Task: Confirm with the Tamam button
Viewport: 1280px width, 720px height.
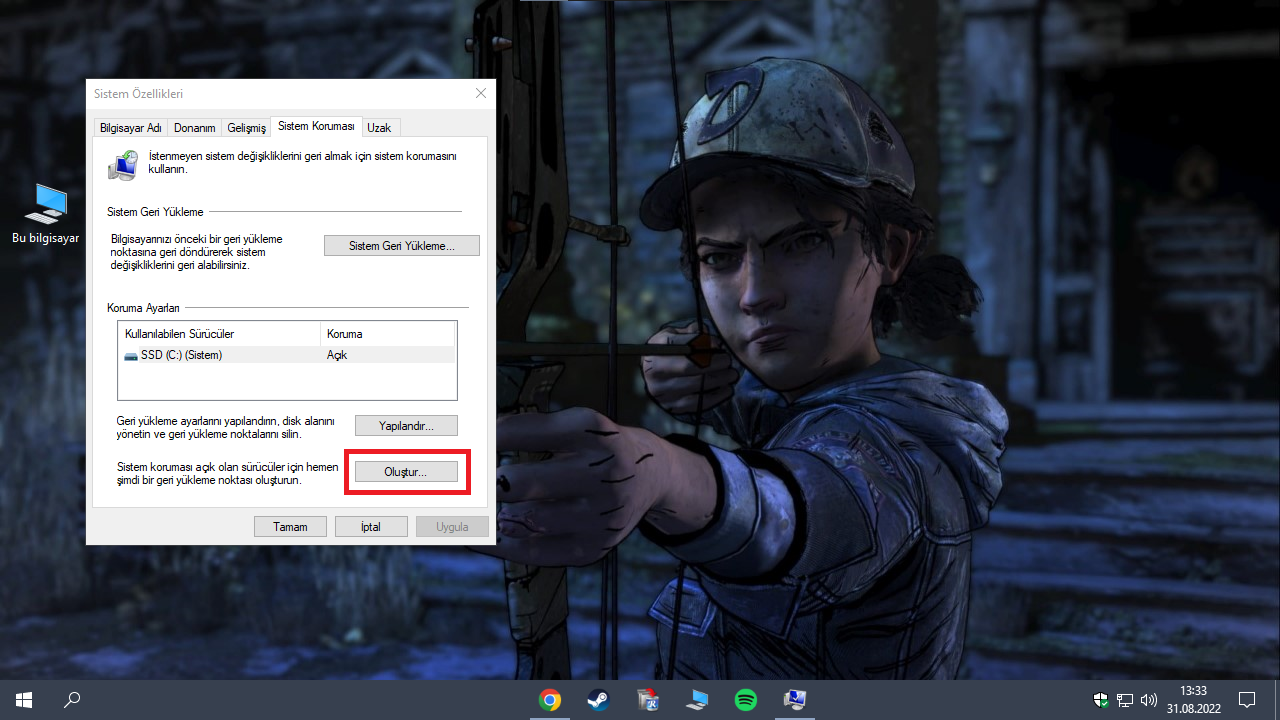Action: pos(289,527)
